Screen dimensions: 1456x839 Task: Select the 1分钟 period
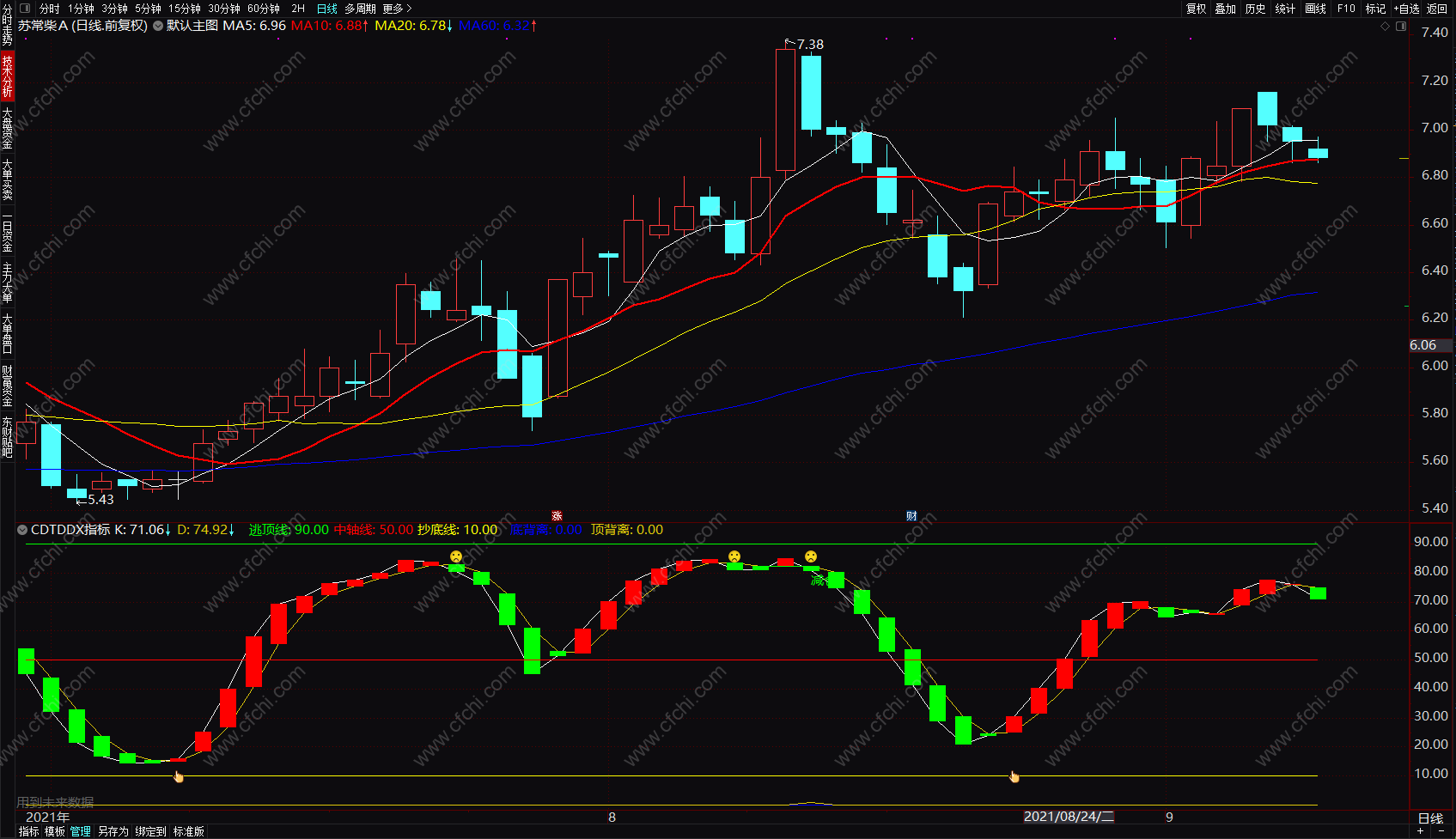(x=82, y=9)
